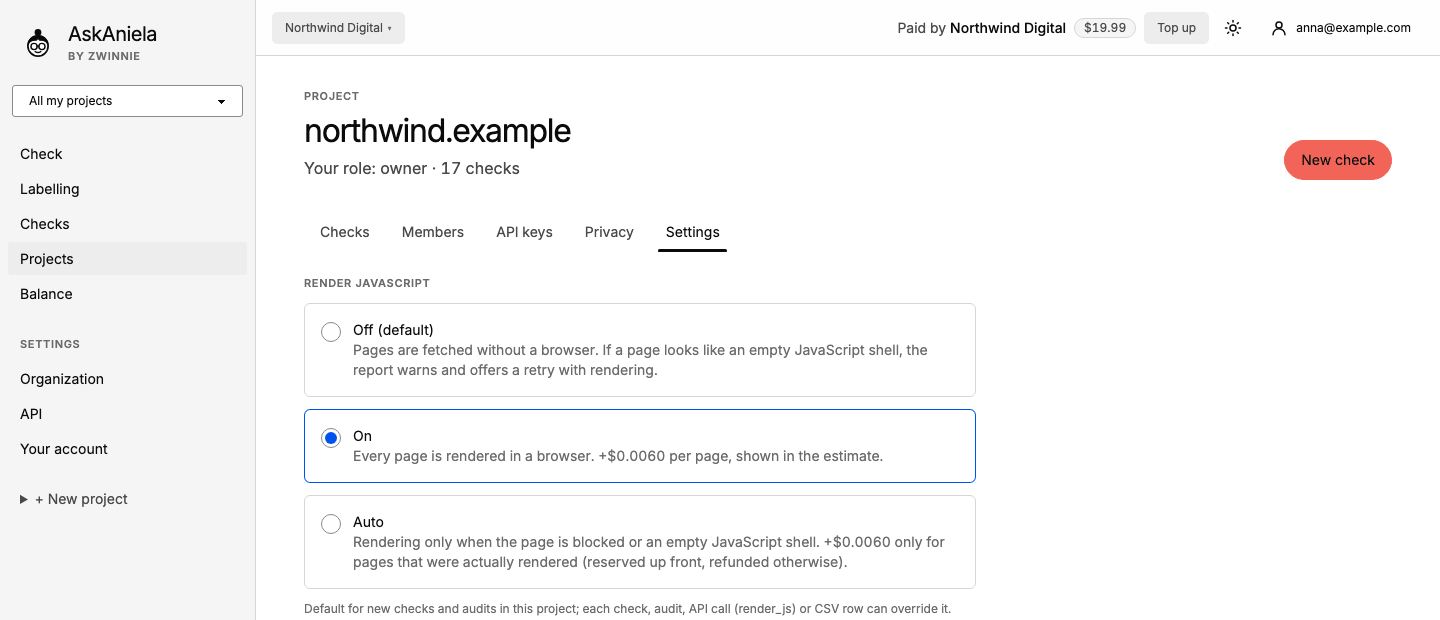Image resolution: width=1440 pixels, height=620 pixels.
Task: Click the 'Paid by Northwind Digital' text
Action: point(982,28)
